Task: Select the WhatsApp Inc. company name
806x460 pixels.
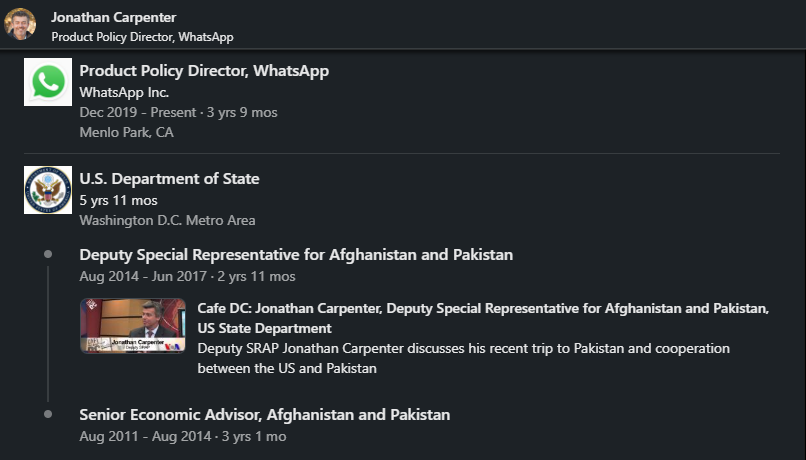Action: click(124, 92)
